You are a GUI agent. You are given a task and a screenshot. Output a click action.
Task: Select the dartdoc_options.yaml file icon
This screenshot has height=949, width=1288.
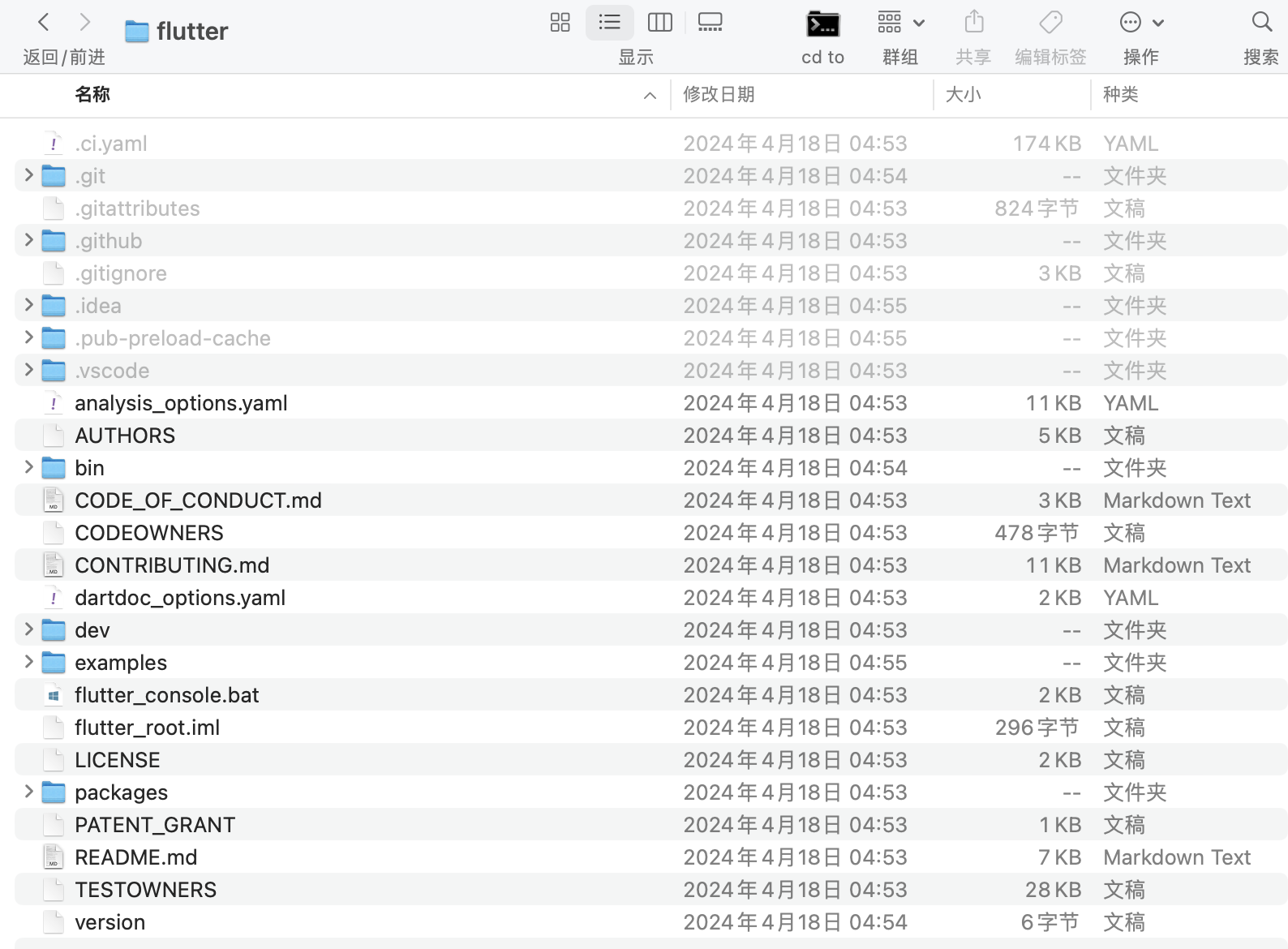[x=54, y=598]
